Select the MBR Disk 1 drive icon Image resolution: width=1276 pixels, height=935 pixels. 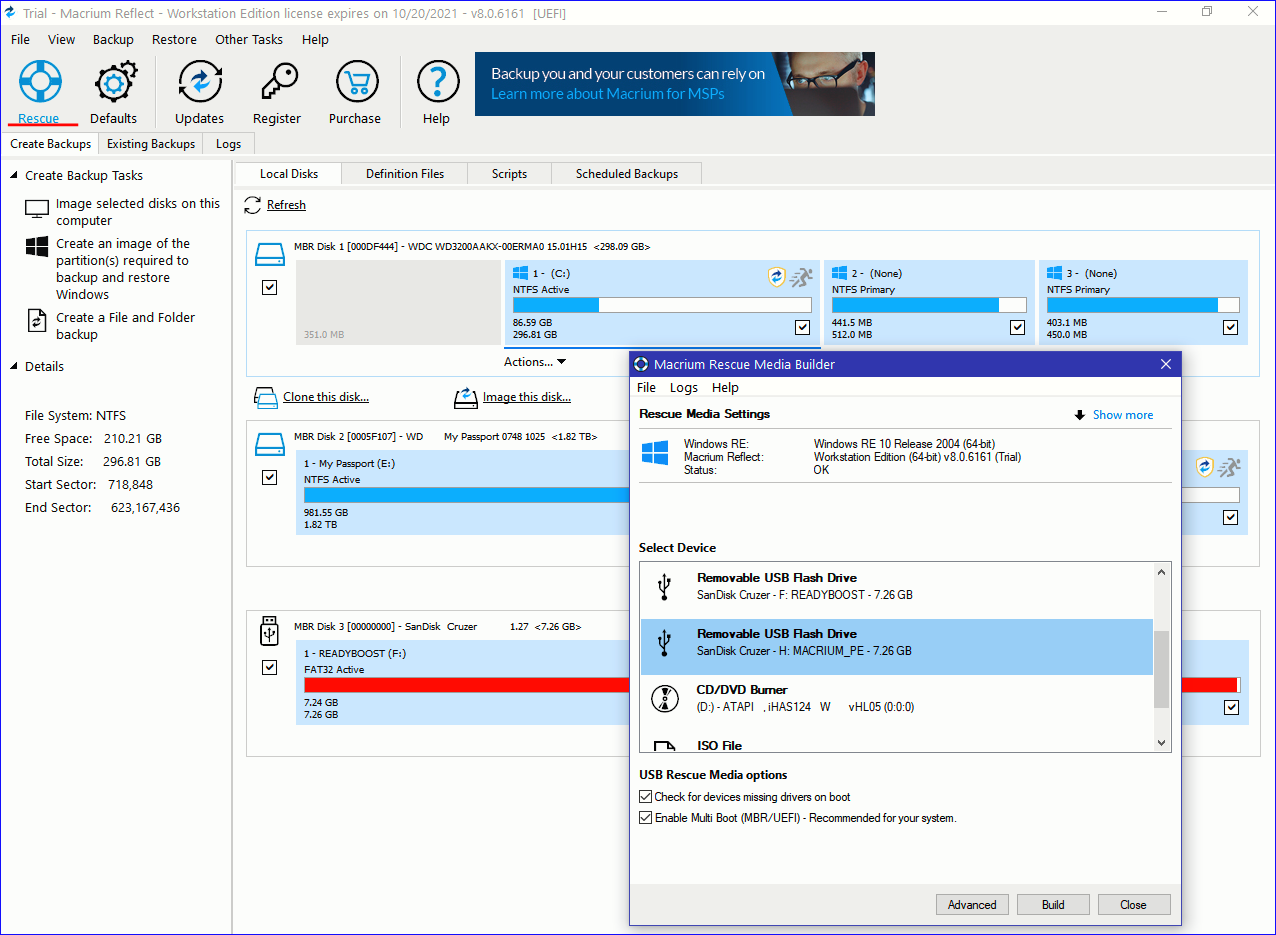pos(270,254)
